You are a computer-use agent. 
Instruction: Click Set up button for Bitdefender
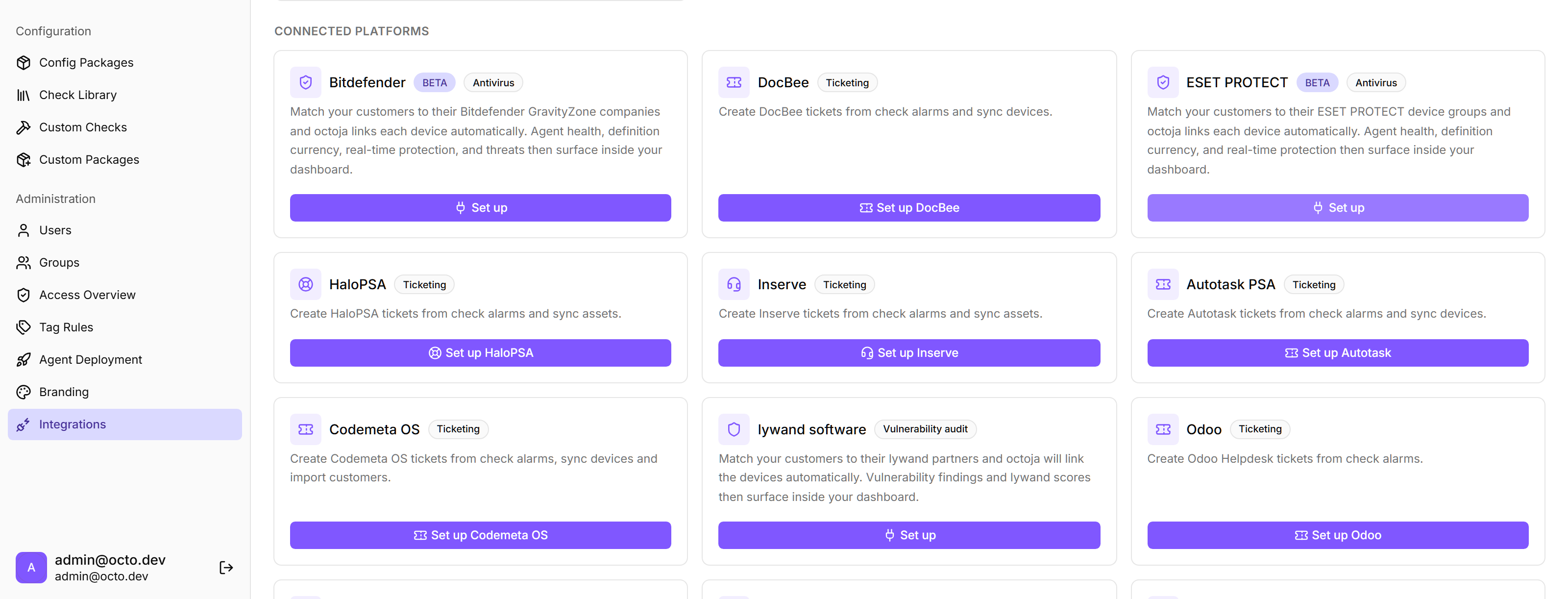(480, 207)
